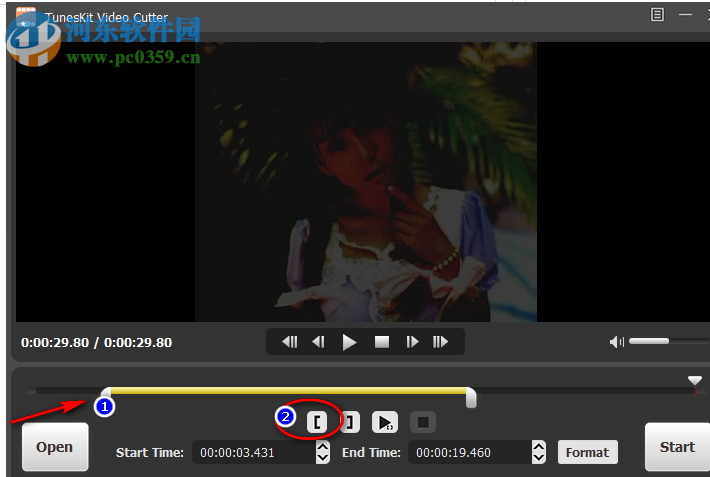
Task: Click the End Time input field
Action: tap(470, 452)
